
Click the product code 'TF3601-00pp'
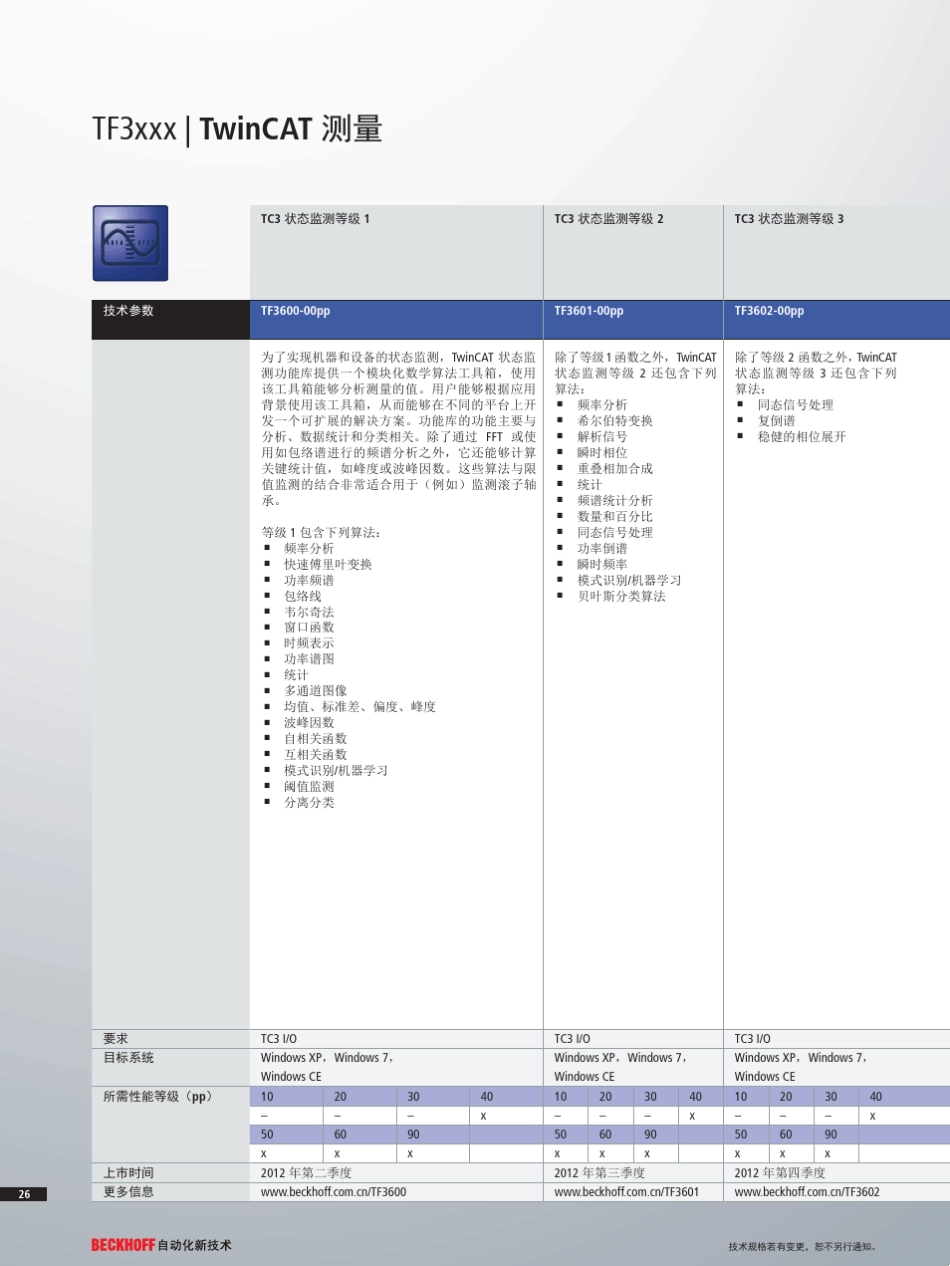[x=589, y=311]
